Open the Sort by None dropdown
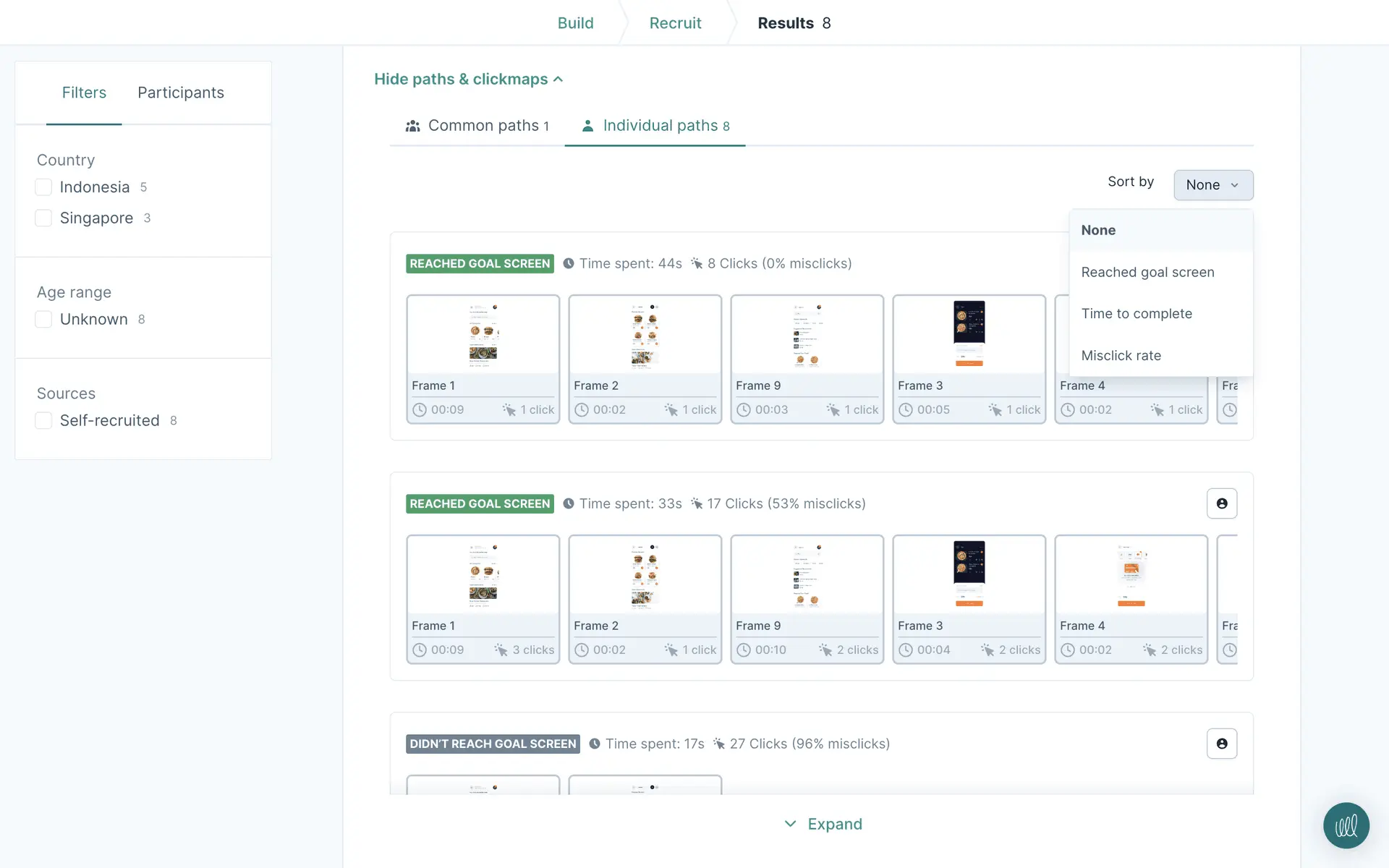This screenshot has height=868, width=1389. click(1212, 185)
